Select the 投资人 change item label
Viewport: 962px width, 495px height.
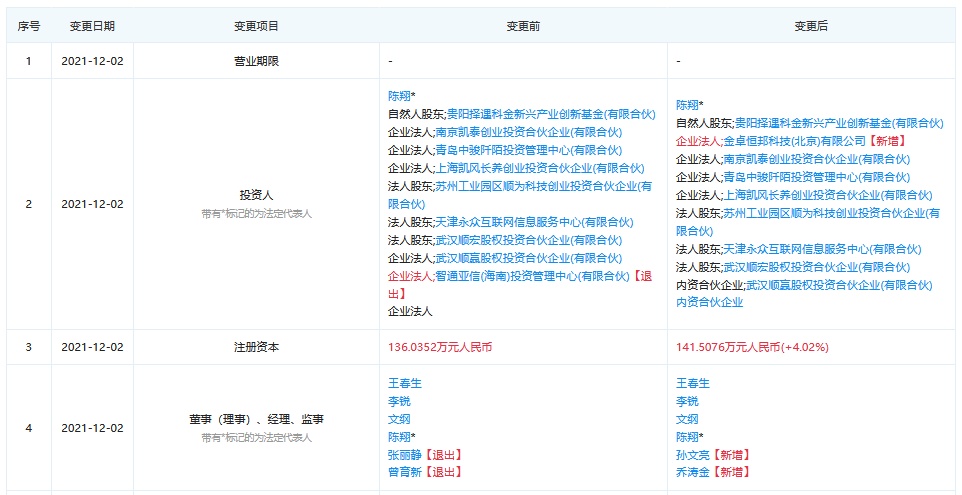pyautogui.click(x=256, y=196)
